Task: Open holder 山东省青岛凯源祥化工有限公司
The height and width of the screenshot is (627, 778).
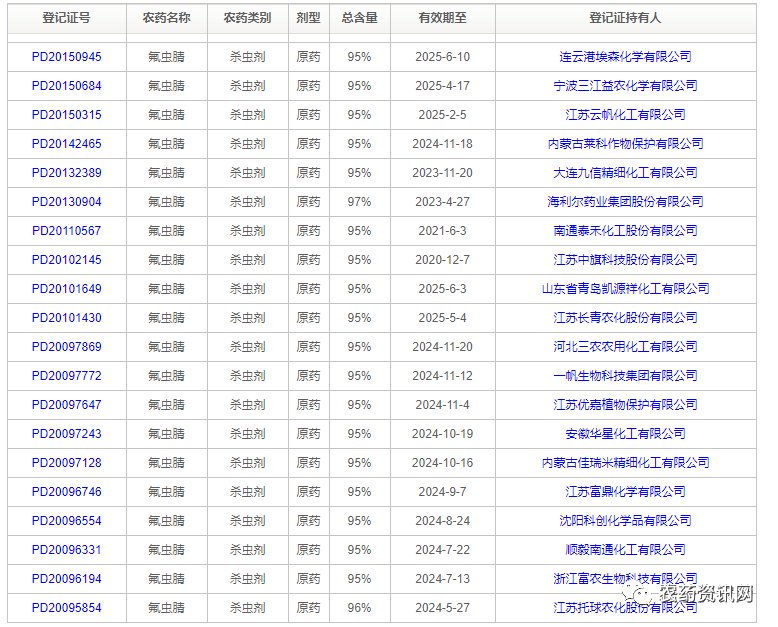Action: 625,289
